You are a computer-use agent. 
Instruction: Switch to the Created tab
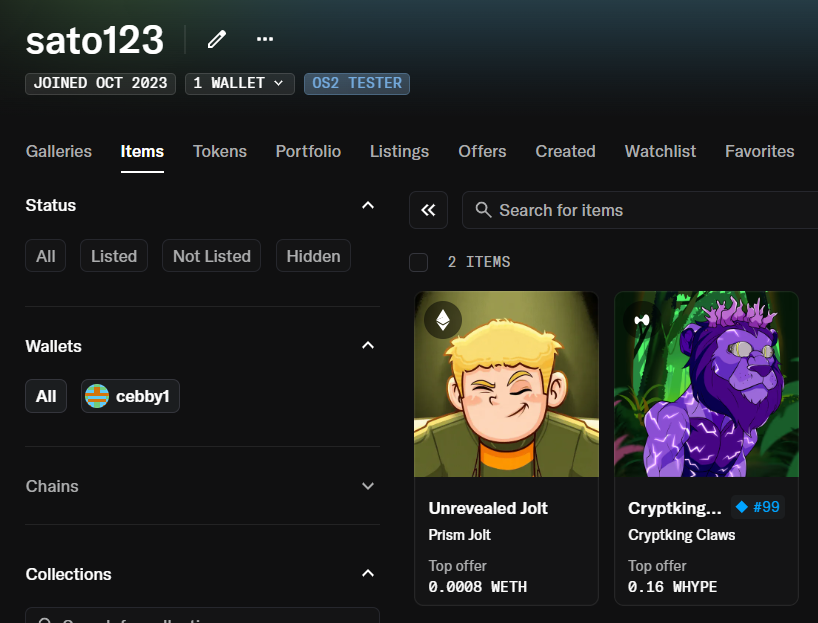[x=565, y=151]
